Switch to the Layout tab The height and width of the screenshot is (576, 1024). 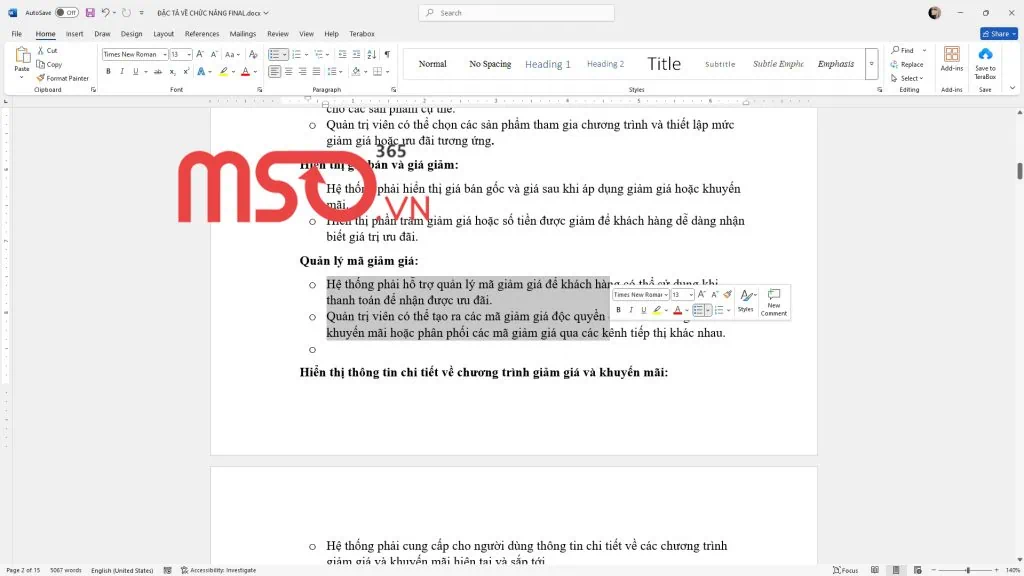163,34
